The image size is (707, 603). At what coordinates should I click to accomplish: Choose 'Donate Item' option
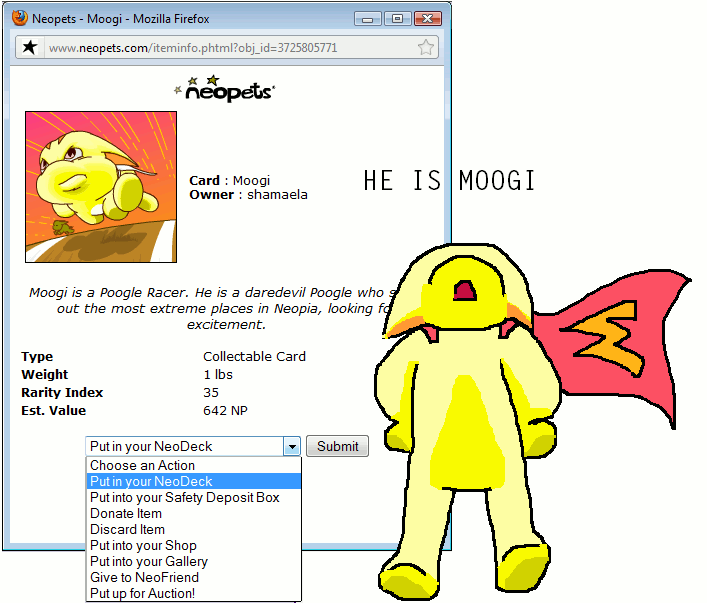(193, 513)
